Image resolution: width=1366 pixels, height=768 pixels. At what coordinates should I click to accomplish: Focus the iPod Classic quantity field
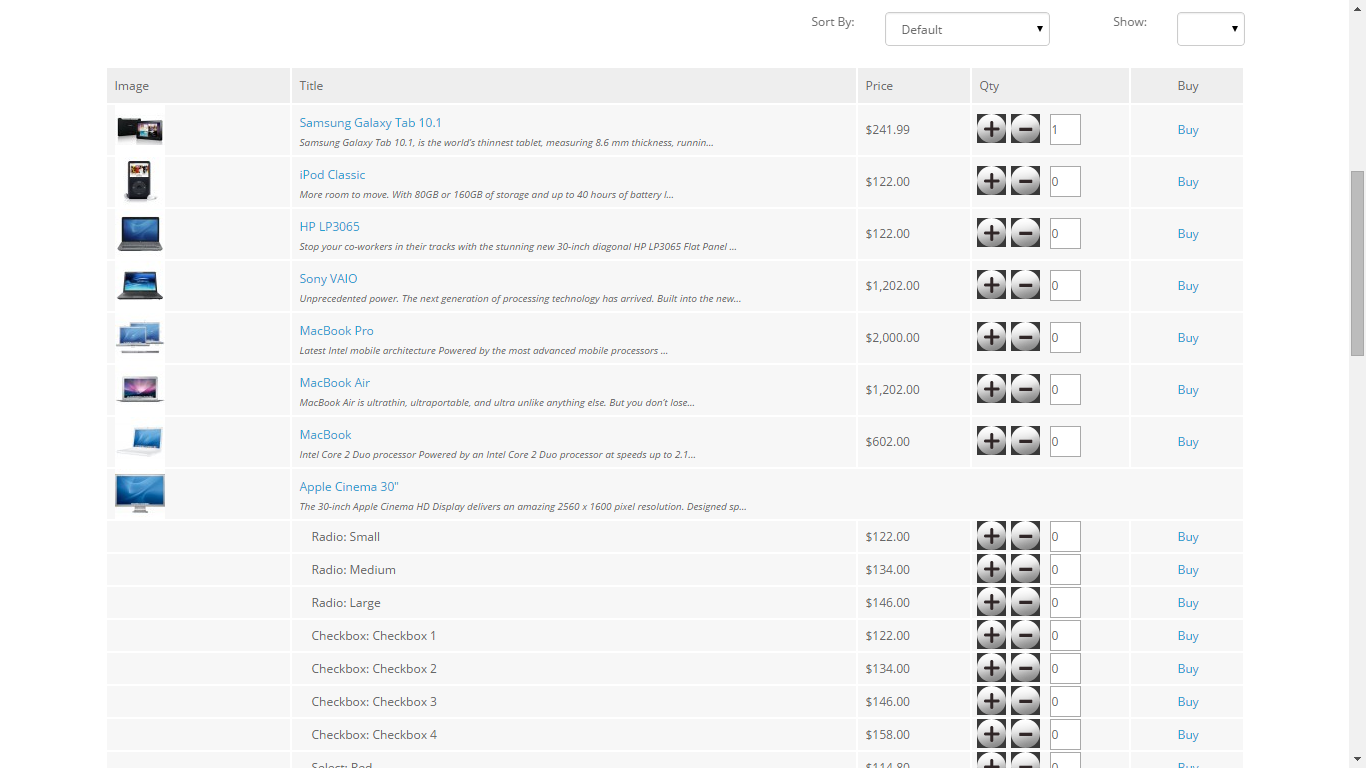coord(1065,181)
